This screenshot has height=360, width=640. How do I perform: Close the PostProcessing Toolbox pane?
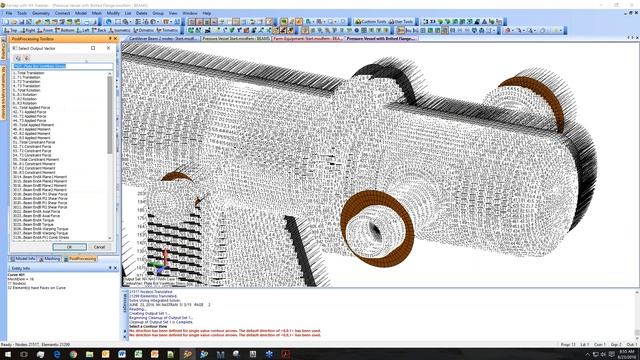coord(116,38)
